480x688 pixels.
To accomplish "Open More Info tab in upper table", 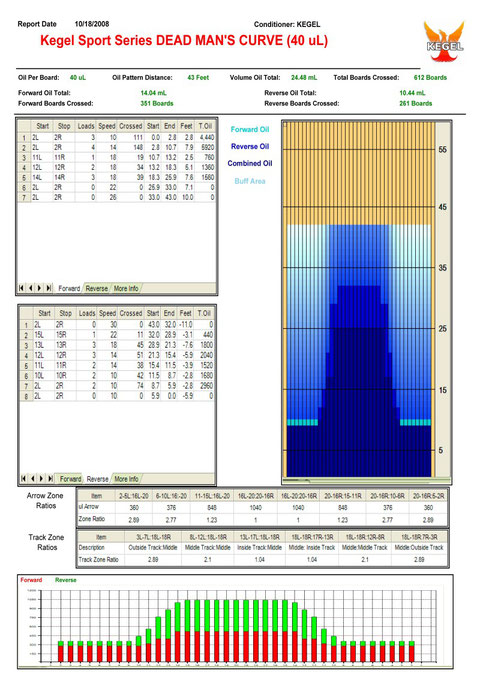I will [126, 288].
